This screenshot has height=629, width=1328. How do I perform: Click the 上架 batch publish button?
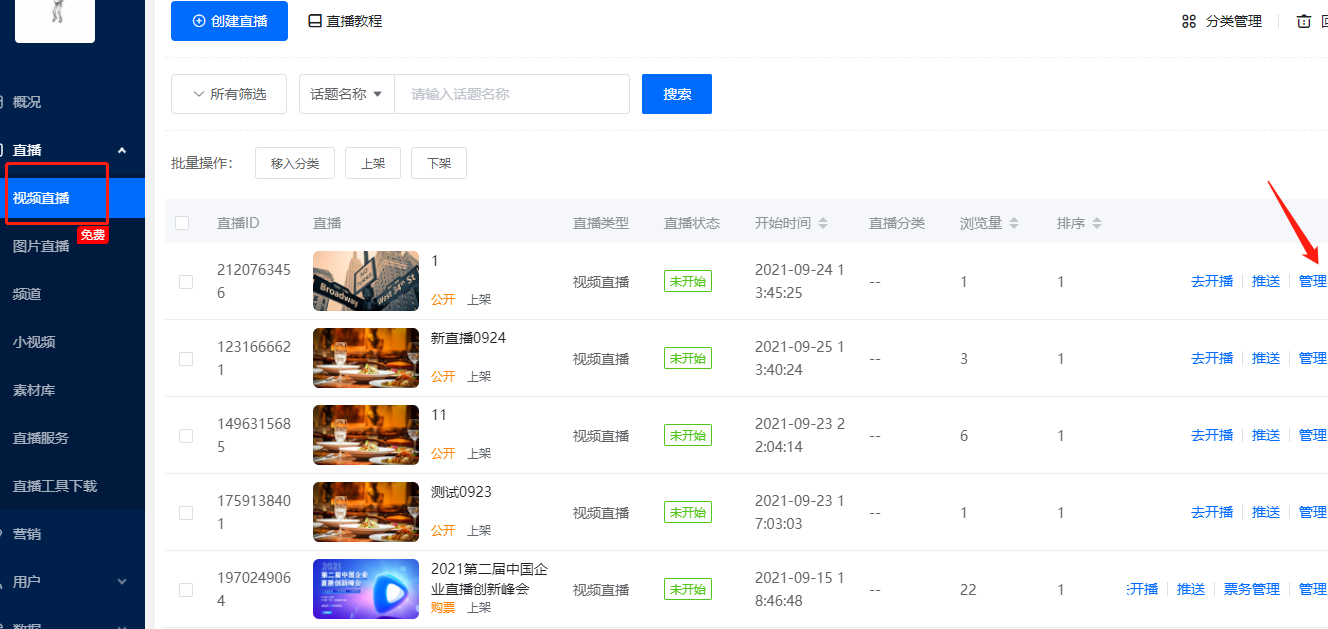pyautogui.click(x=373, y=163)
